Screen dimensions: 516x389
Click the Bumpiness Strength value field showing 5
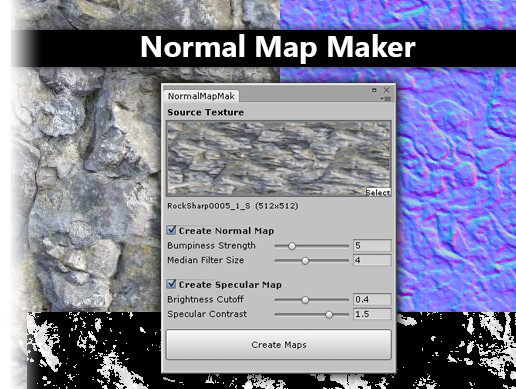[x=372, y=246]
